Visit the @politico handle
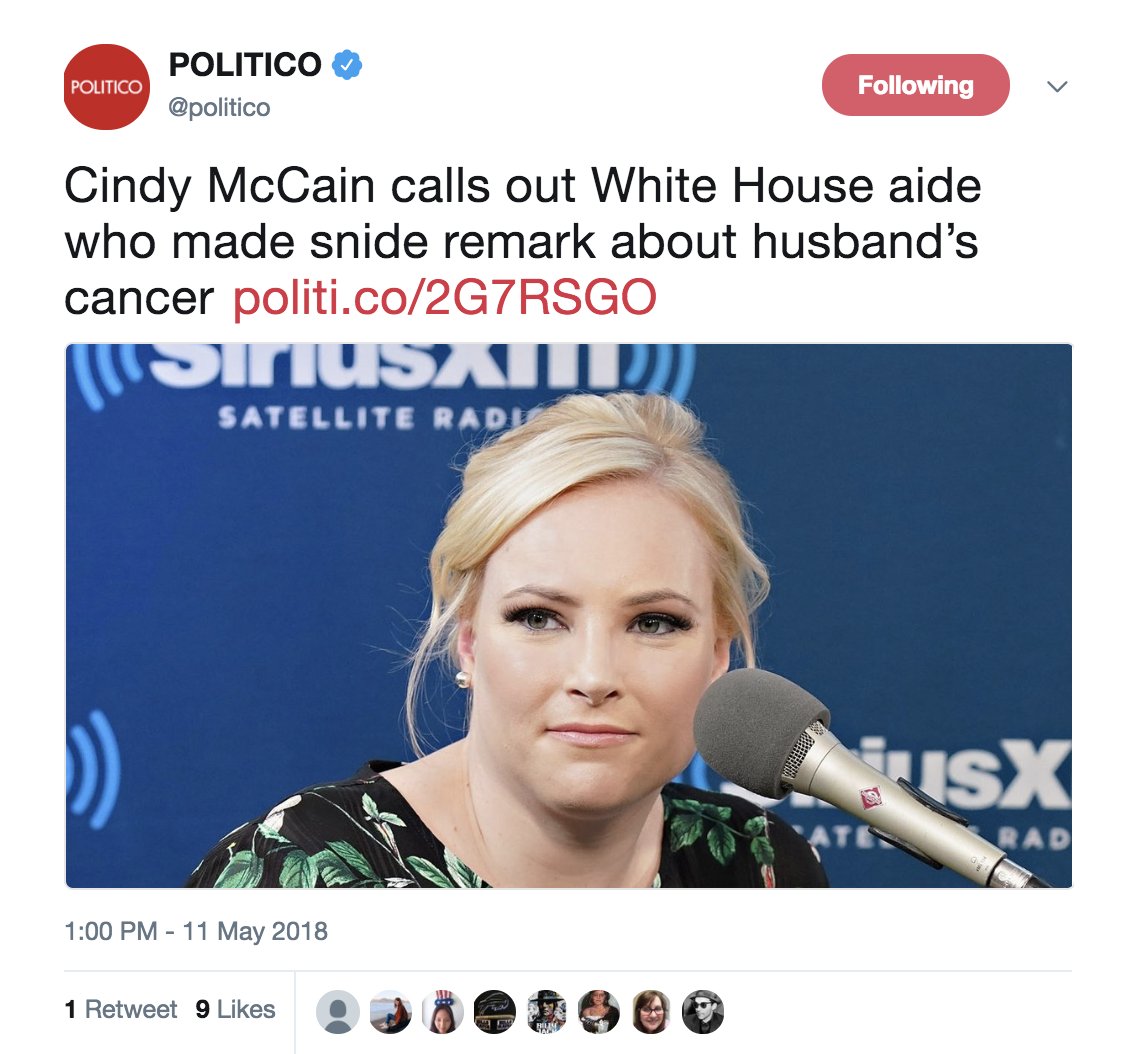Image resolution: width=1122 pixels, height=1054 pixels. (219, 107)
